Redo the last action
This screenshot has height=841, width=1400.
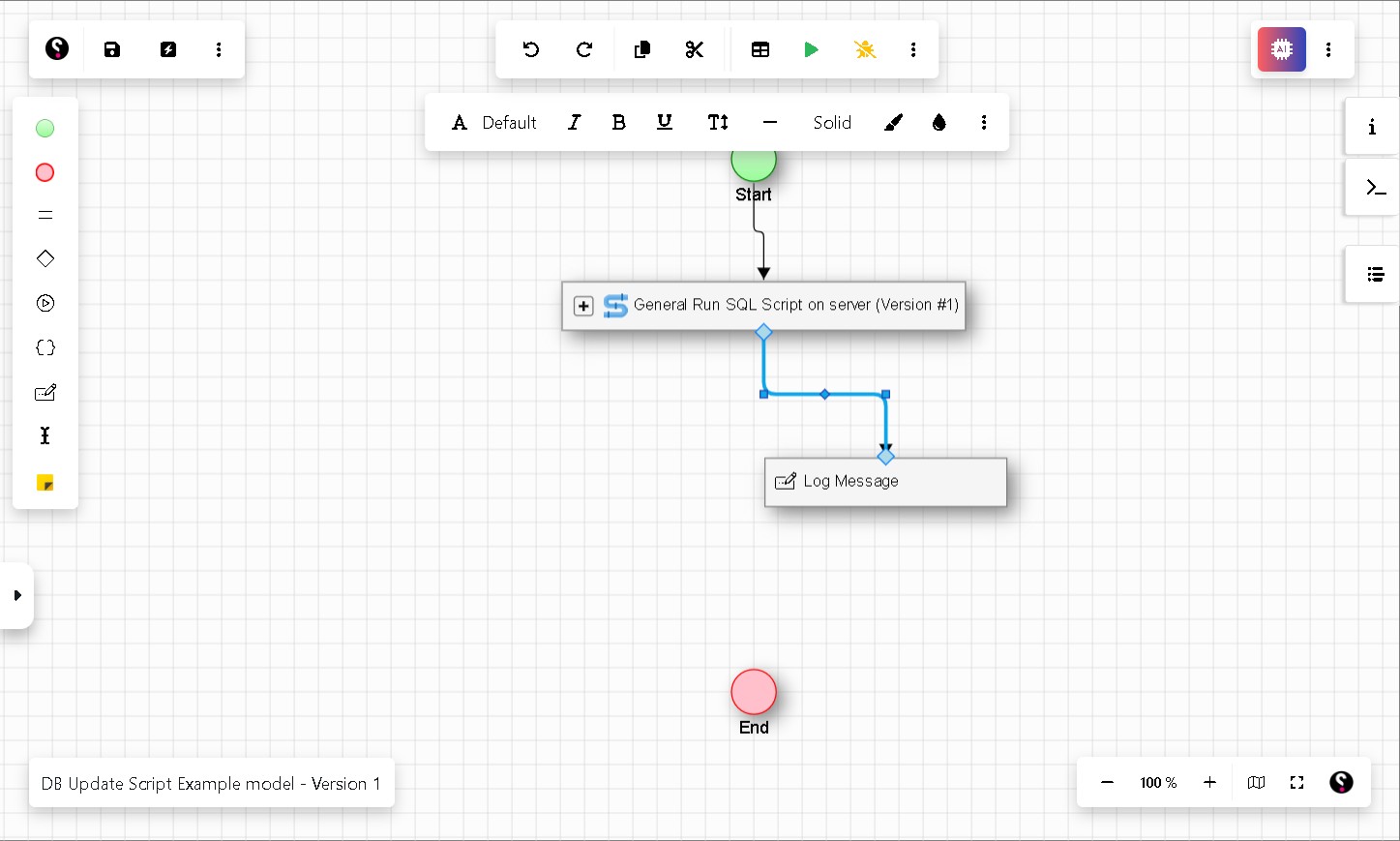click(x=584, y=49)
